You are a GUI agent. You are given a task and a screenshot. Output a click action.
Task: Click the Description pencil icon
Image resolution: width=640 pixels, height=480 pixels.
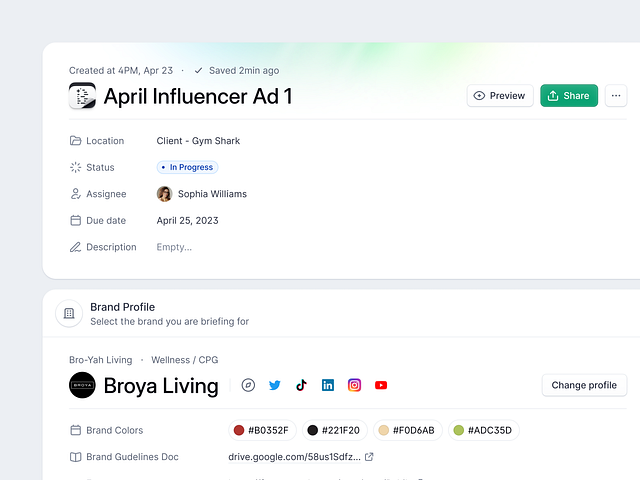pyautogui.click(x=76, y=247)
